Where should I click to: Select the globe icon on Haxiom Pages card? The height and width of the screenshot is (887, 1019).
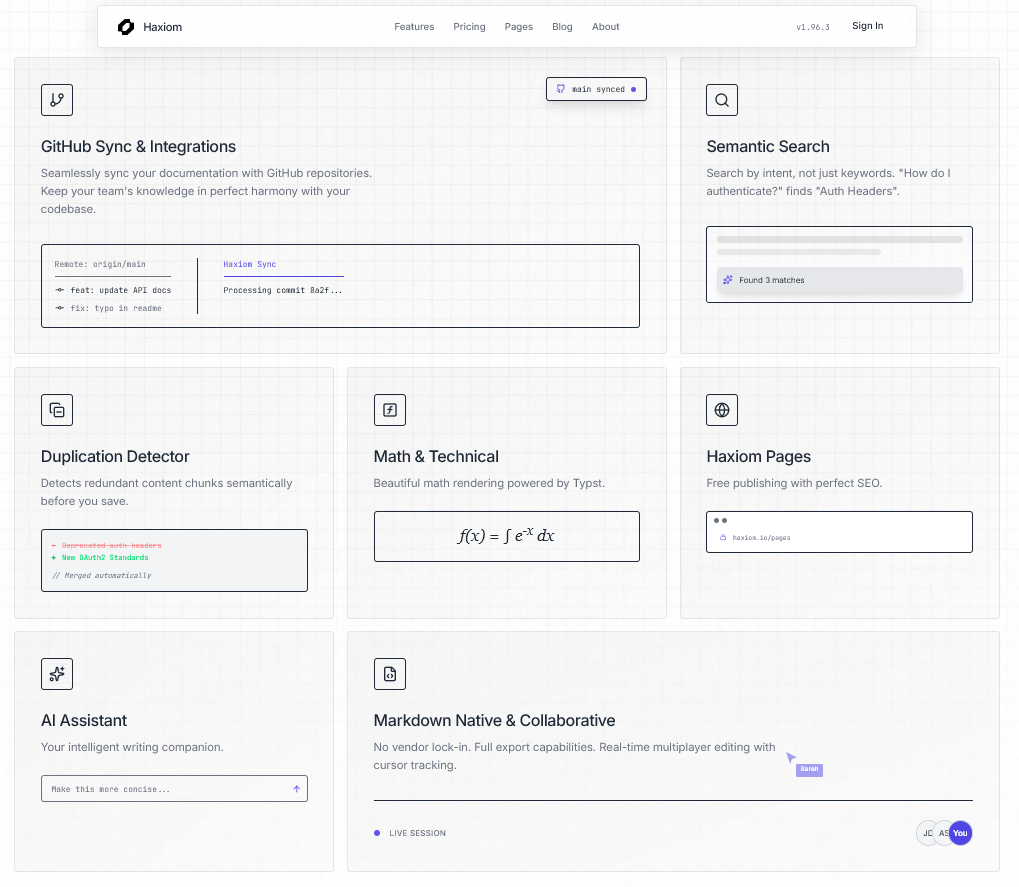pos(721,409)
